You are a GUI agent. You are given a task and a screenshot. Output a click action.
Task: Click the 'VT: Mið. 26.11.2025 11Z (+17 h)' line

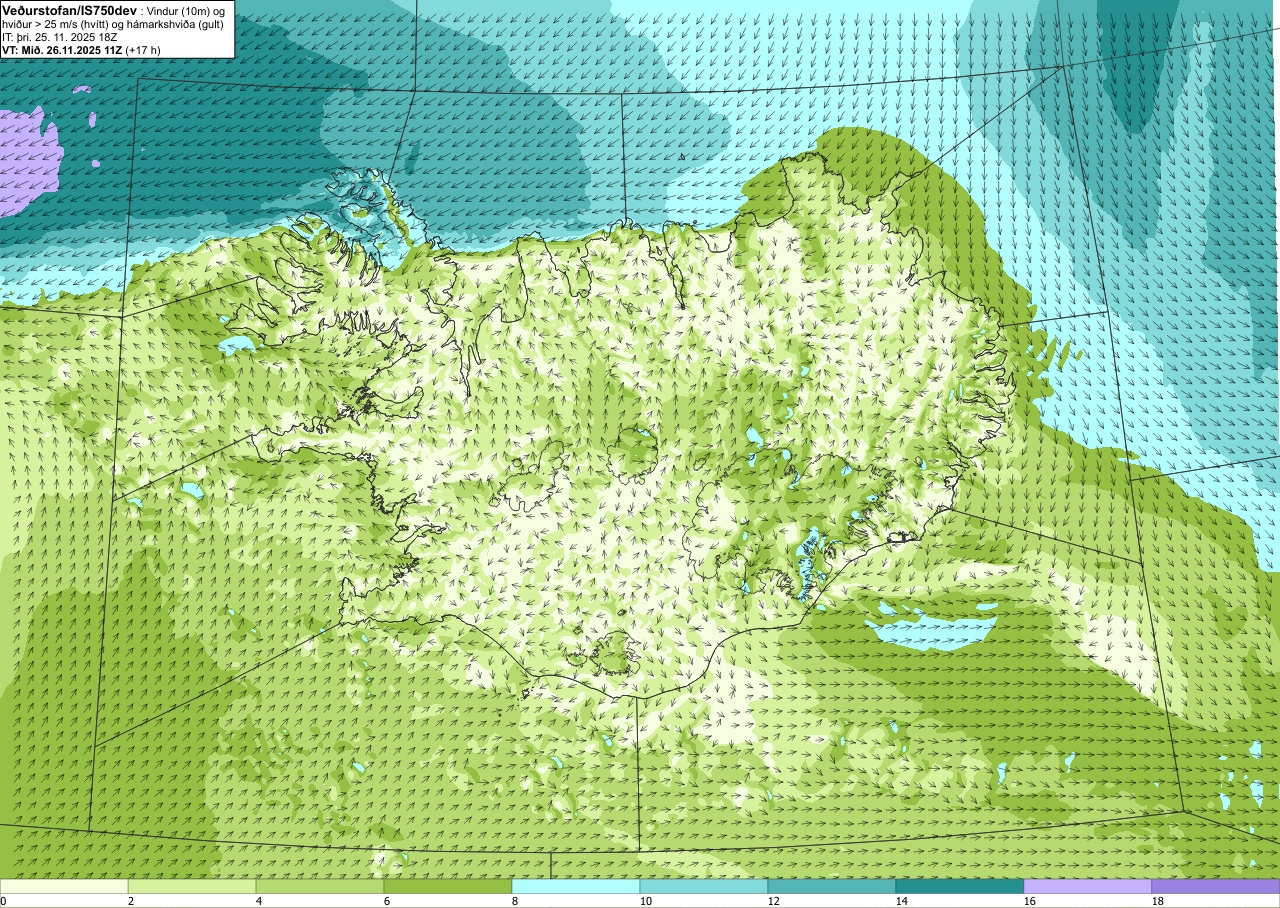[x=81, y=49]
